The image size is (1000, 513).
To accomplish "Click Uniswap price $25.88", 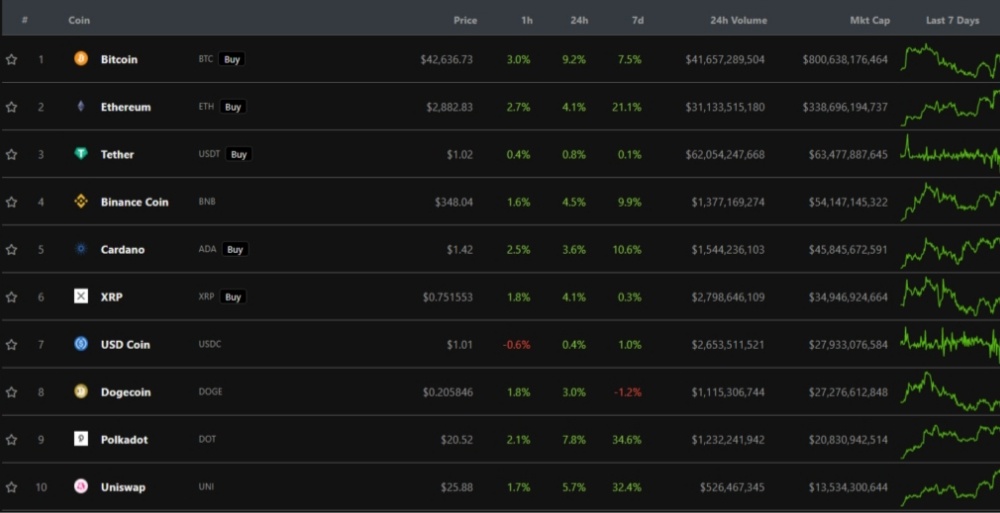I will 457,487.
